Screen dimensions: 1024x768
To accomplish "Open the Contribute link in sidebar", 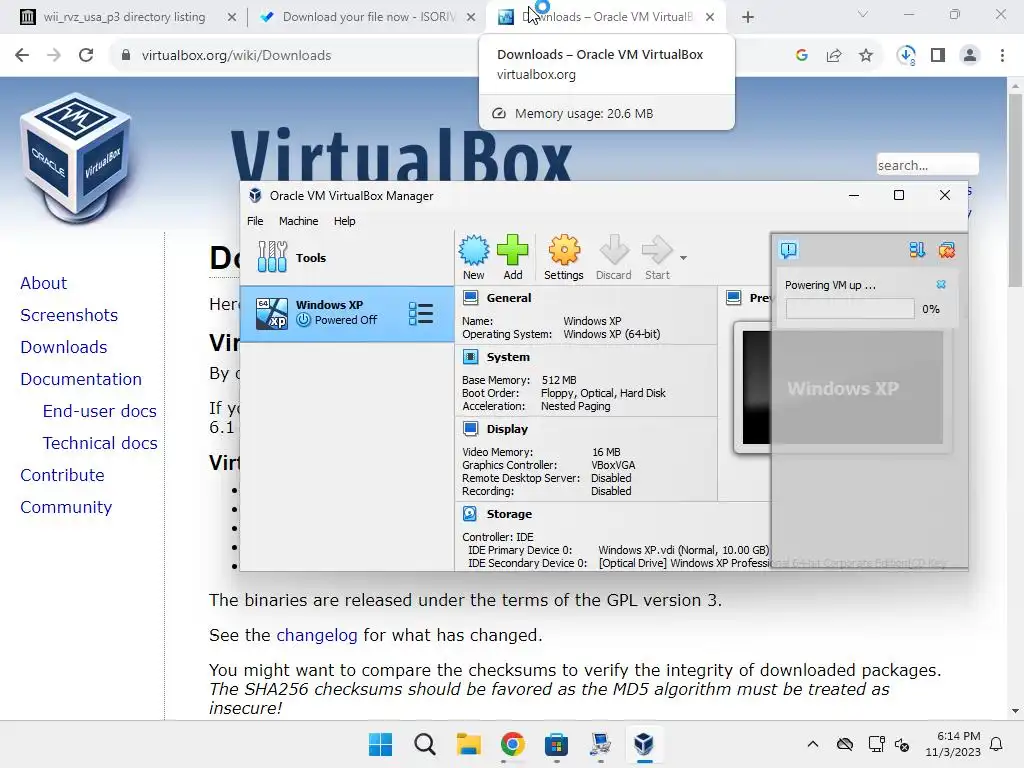I will tap(62, 475).
